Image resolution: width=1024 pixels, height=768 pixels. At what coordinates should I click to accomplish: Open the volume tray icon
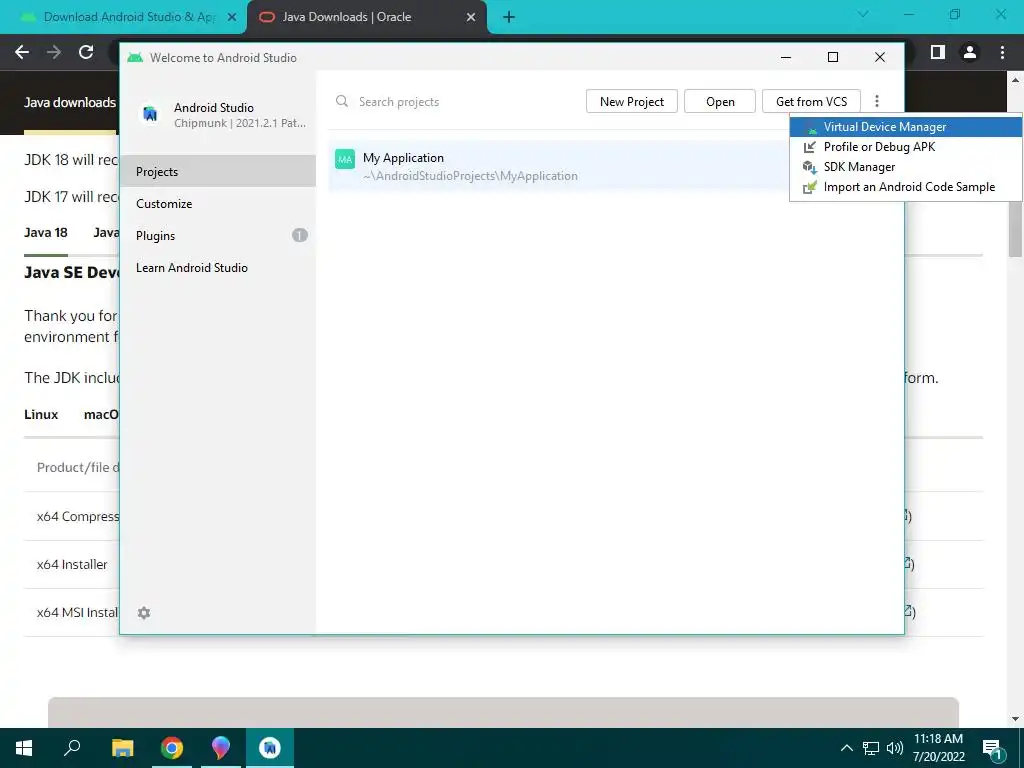point(895,748)
